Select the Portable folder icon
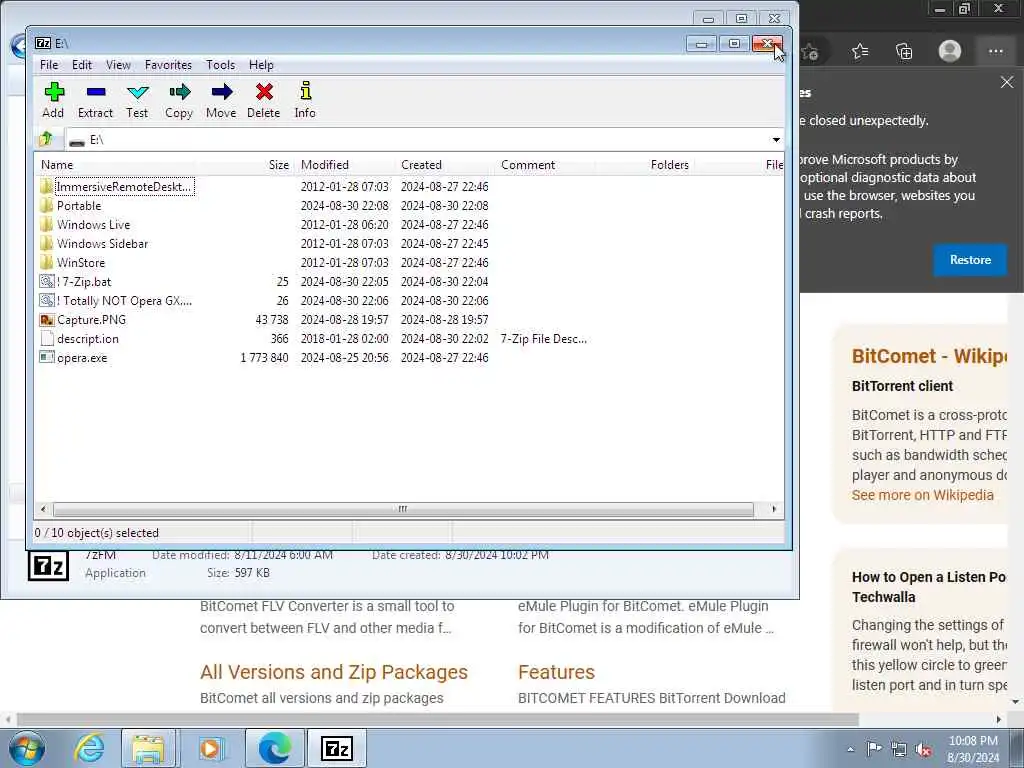Screen dimensions: 1024x768 (x=46, y=206)
